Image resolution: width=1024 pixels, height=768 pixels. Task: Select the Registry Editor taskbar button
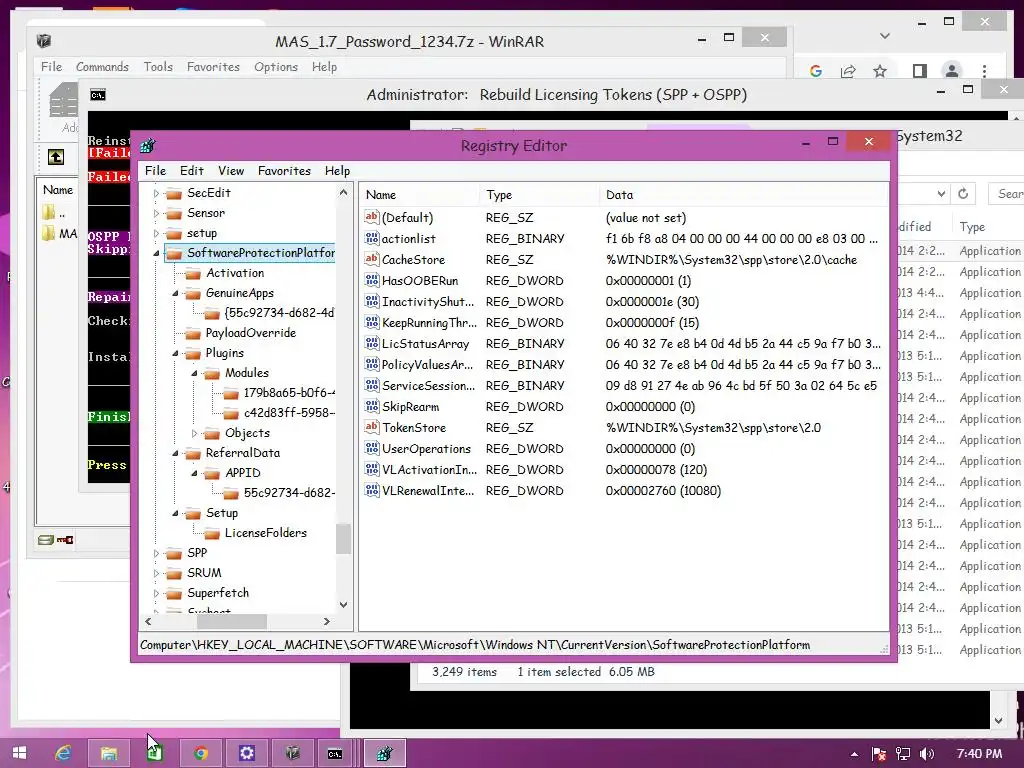pos(384,753)
